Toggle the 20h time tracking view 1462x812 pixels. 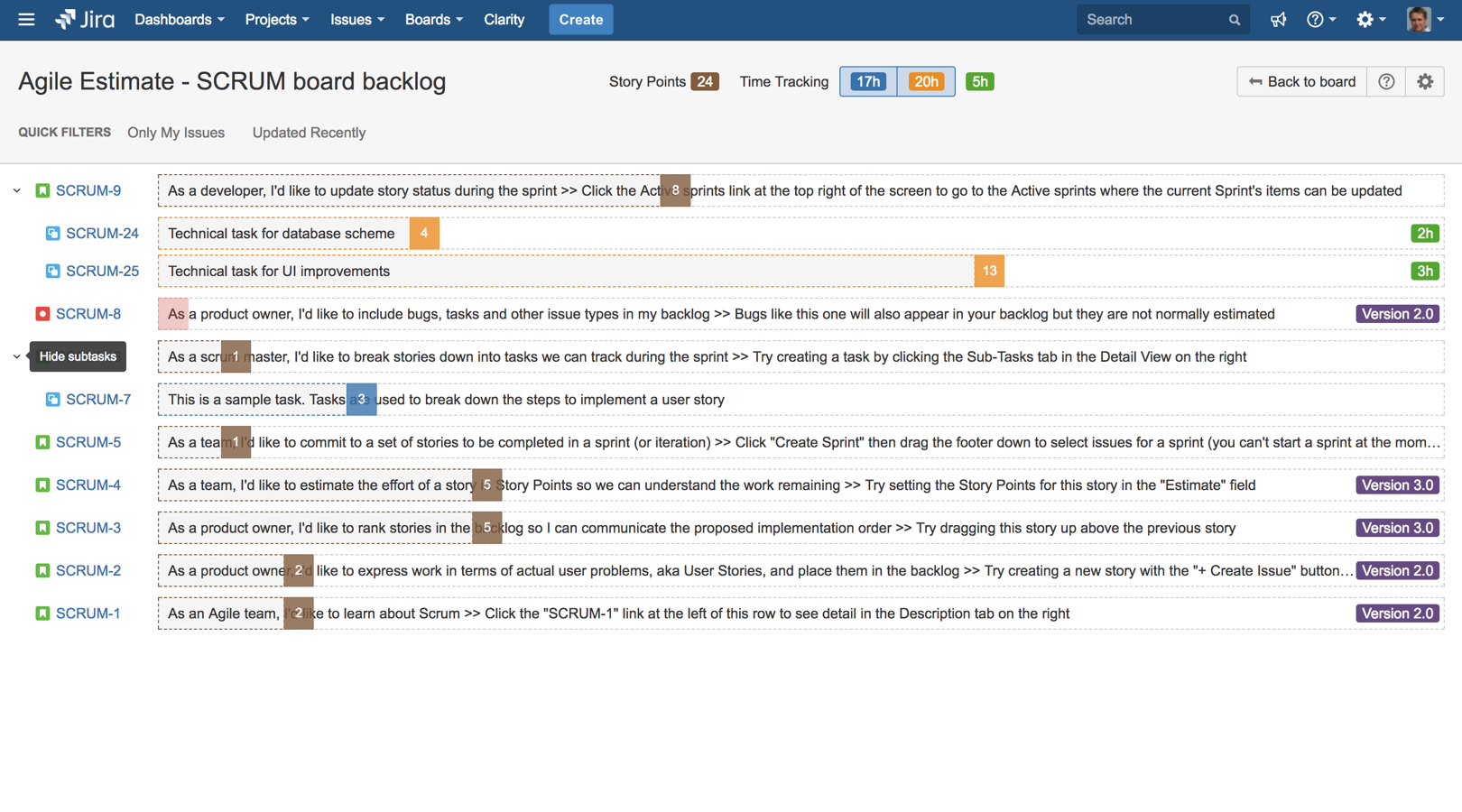[926, 82]
